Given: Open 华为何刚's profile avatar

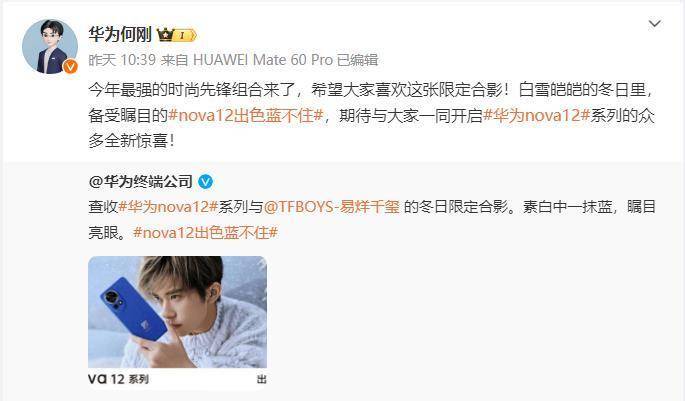Looking at the screenshot, I should (50, 46).
